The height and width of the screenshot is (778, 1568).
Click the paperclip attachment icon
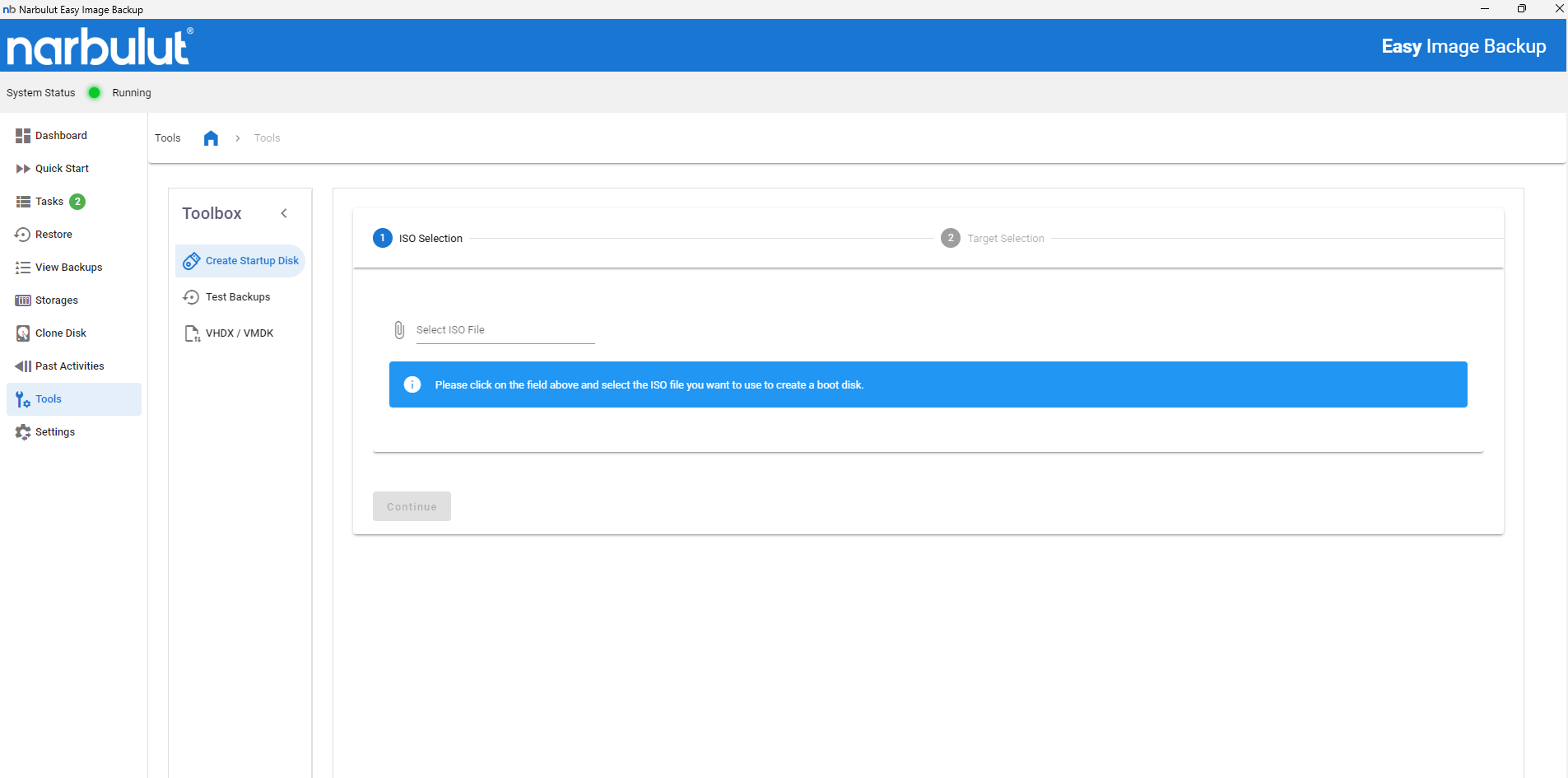coord(399,330)
